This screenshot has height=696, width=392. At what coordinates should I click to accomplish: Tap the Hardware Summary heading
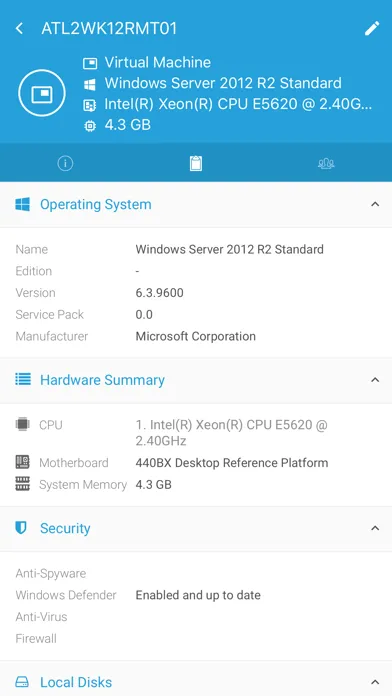pos(103,380)
